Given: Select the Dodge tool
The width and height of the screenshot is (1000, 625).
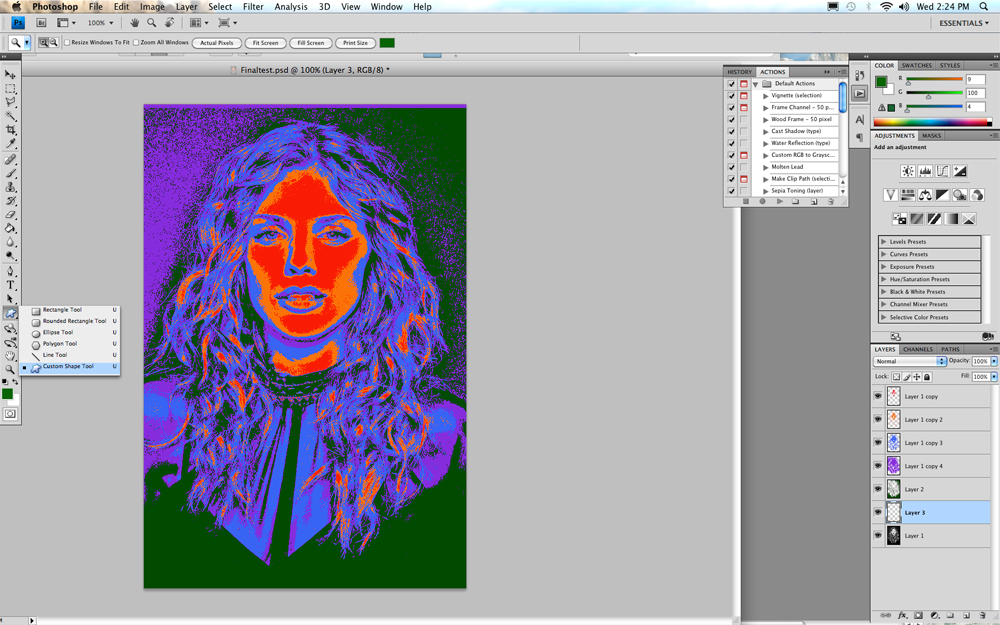Looking at the screenshot, I should click(10, 256).
